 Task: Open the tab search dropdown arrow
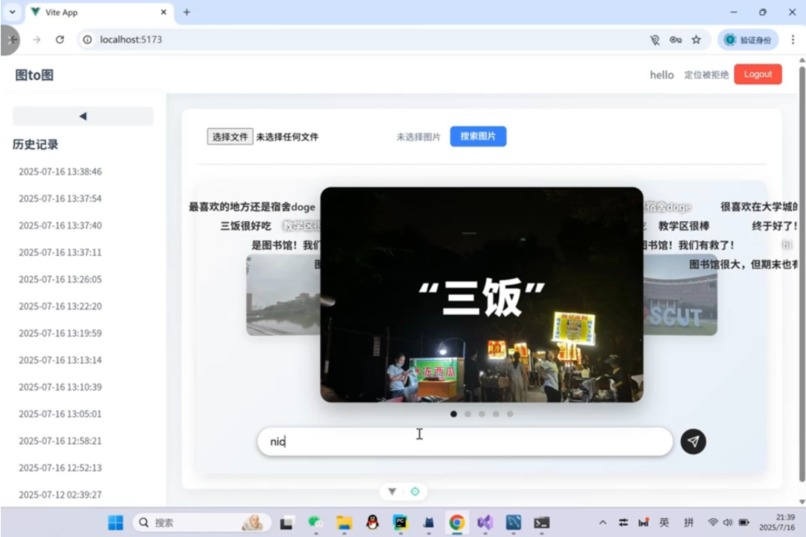click(x=12, y=12)
